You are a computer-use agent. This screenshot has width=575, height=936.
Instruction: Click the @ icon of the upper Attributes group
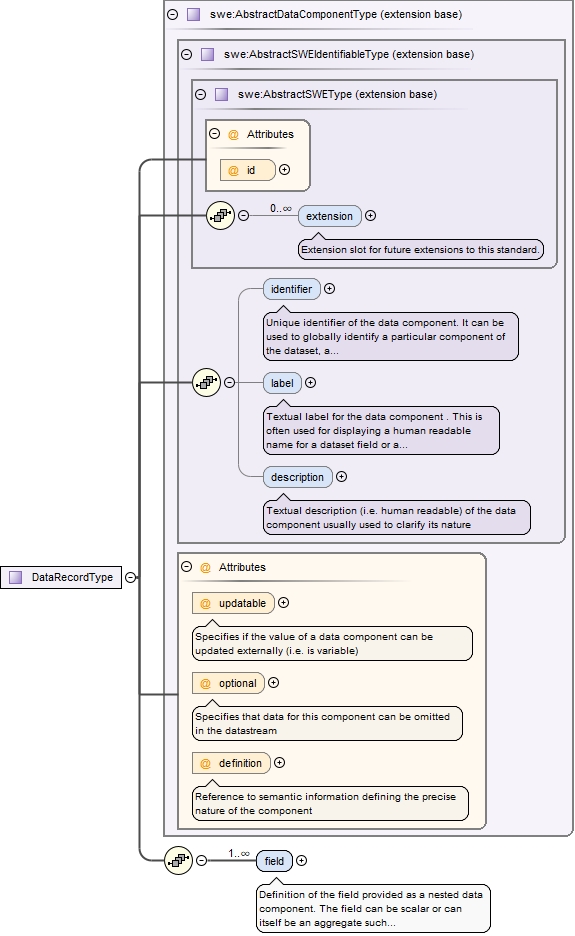[x=233, y=134]
